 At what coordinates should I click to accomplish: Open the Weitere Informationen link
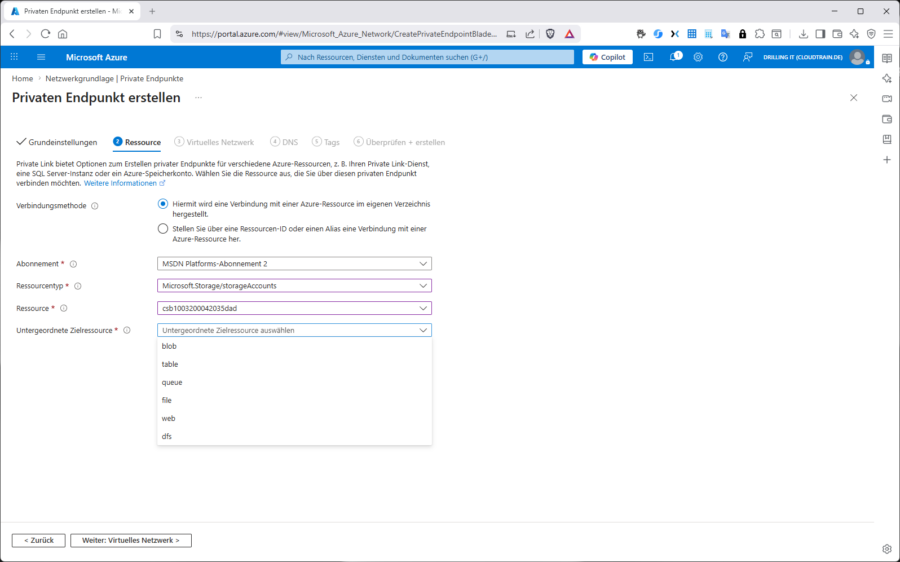[125, 183]
